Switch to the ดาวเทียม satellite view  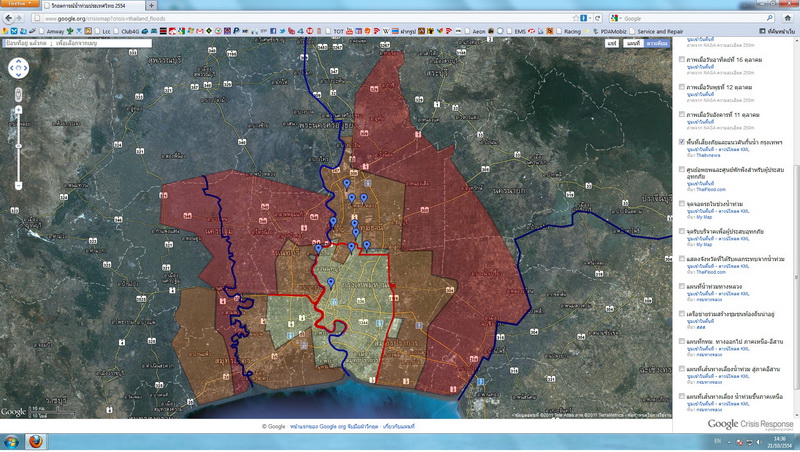[x=657, y=43]
